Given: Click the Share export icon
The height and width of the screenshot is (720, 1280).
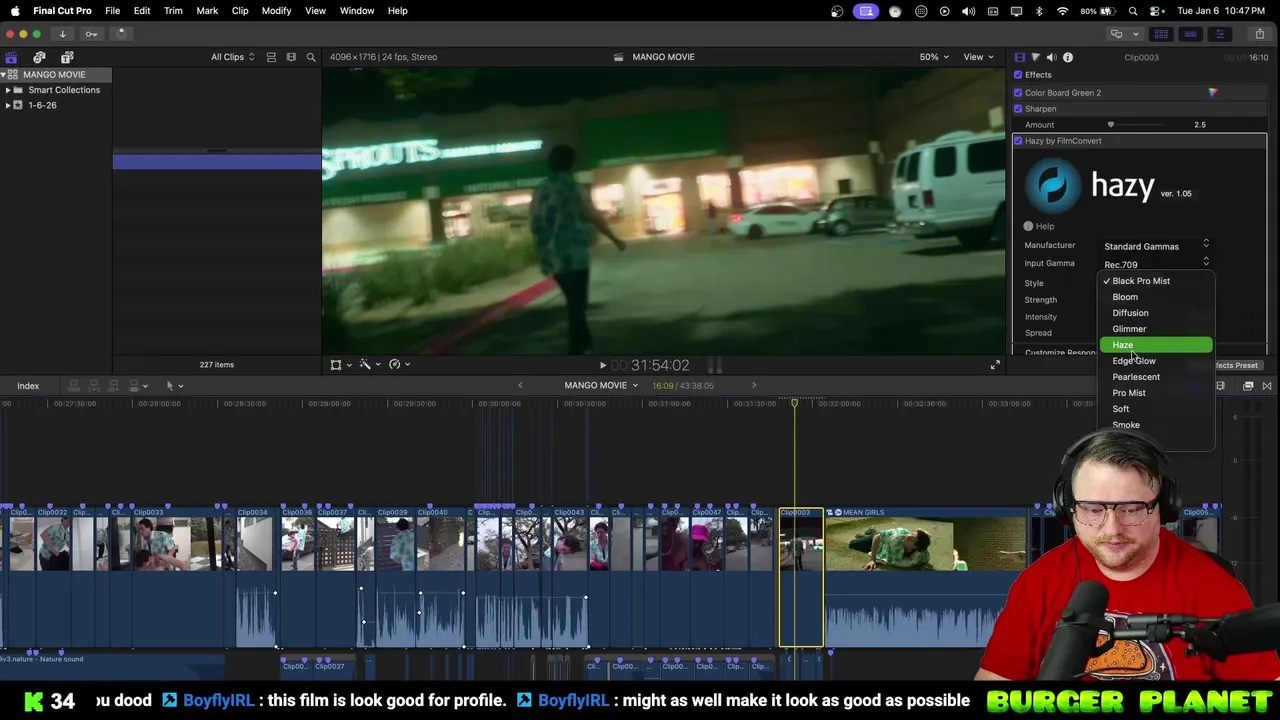Looking at the screenshot, I should point(1259,34).
